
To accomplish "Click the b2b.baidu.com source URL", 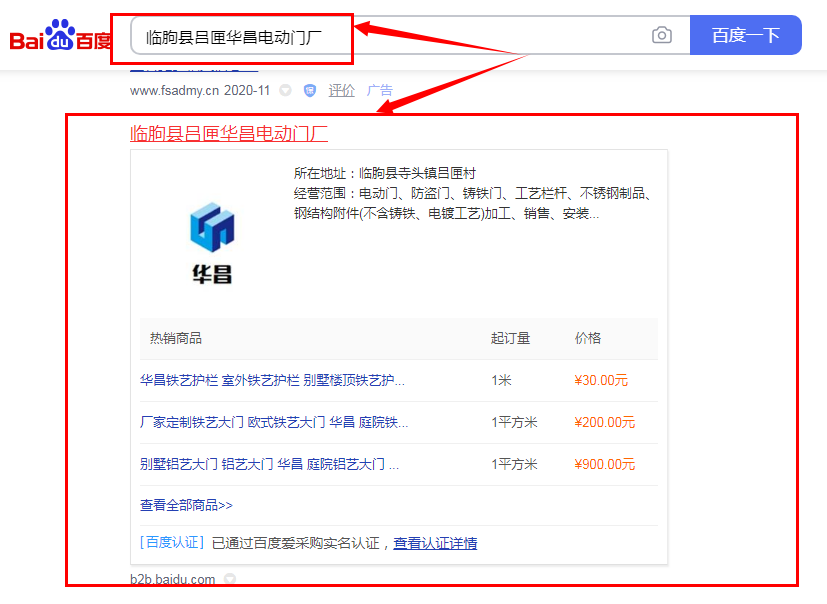I will coord(172,579).
